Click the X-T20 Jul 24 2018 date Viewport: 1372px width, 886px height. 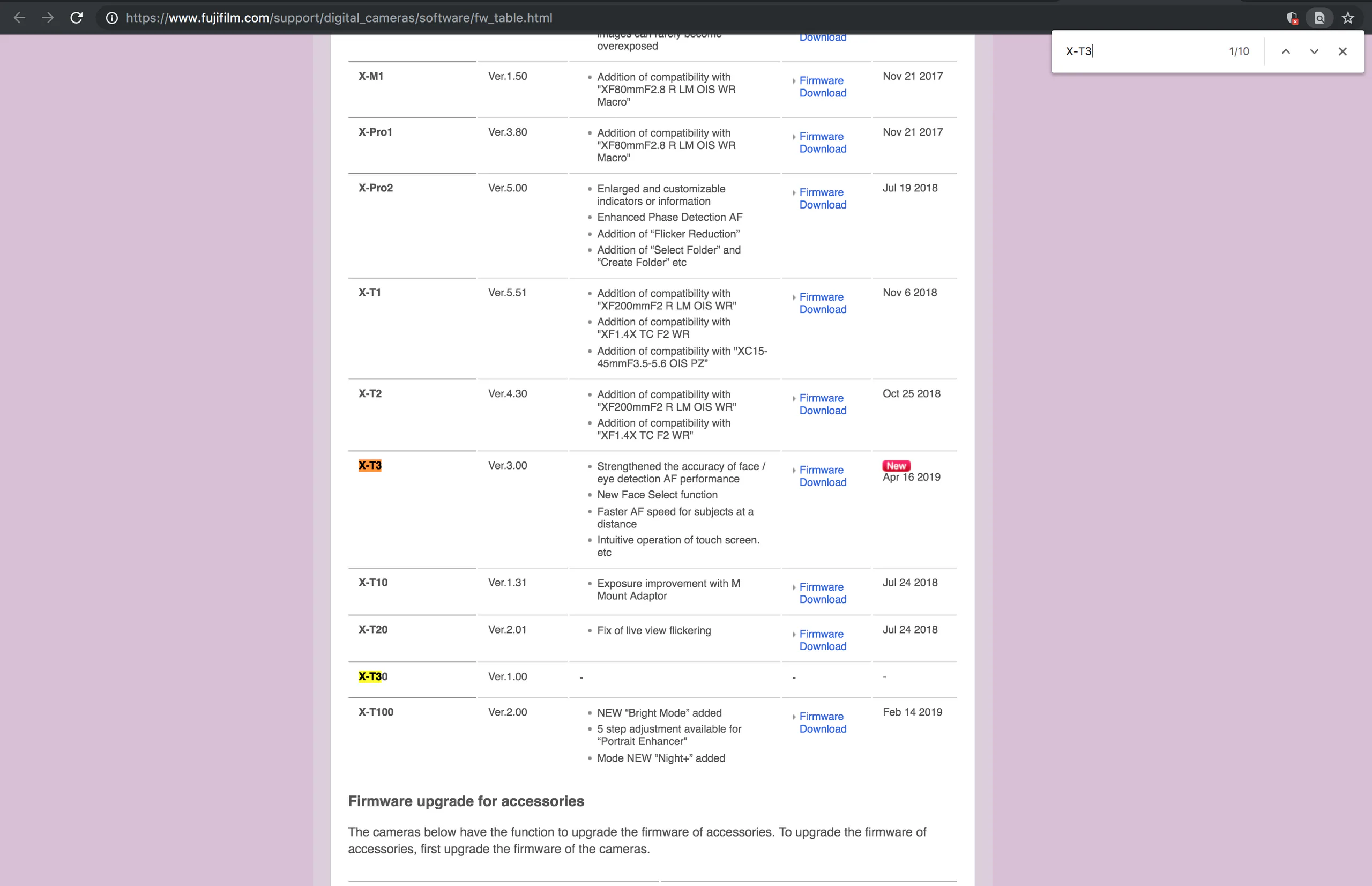click(910, 630)
